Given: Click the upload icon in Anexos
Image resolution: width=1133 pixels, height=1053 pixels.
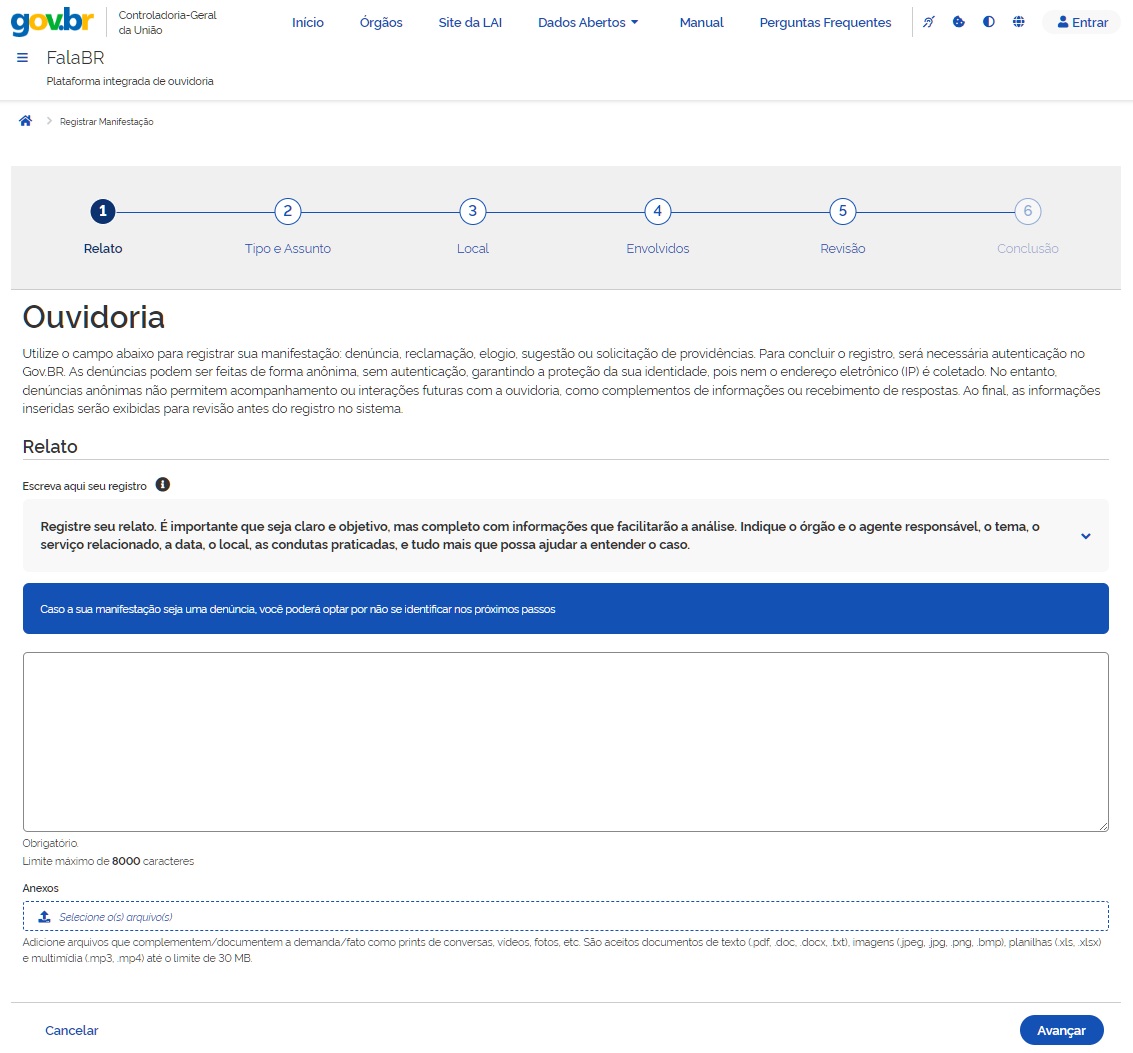Looking at the screenshot, I should (x=44, y=917).
